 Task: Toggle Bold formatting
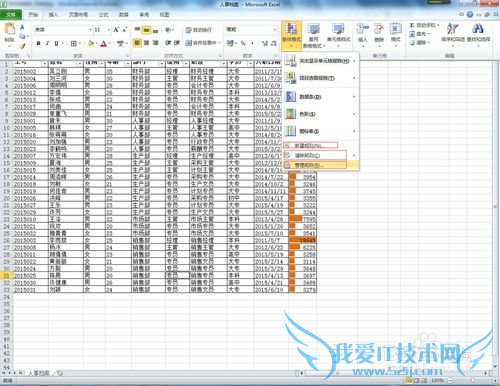point(39,43)
